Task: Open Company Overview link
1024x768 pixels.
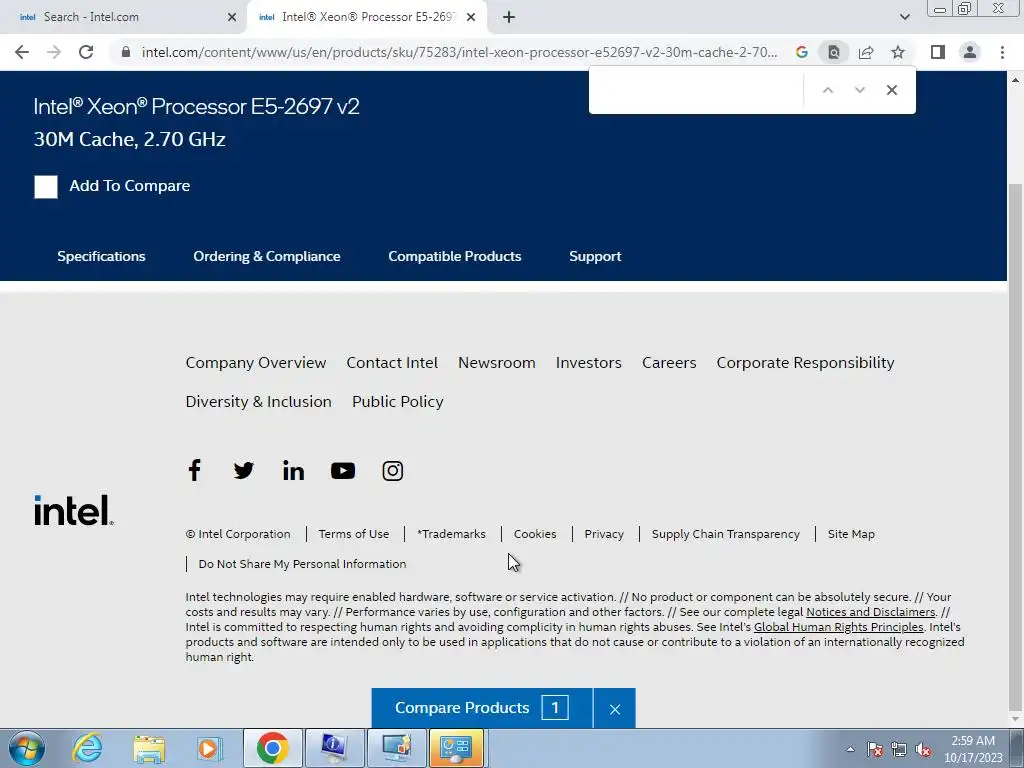Action: (255, 362)
